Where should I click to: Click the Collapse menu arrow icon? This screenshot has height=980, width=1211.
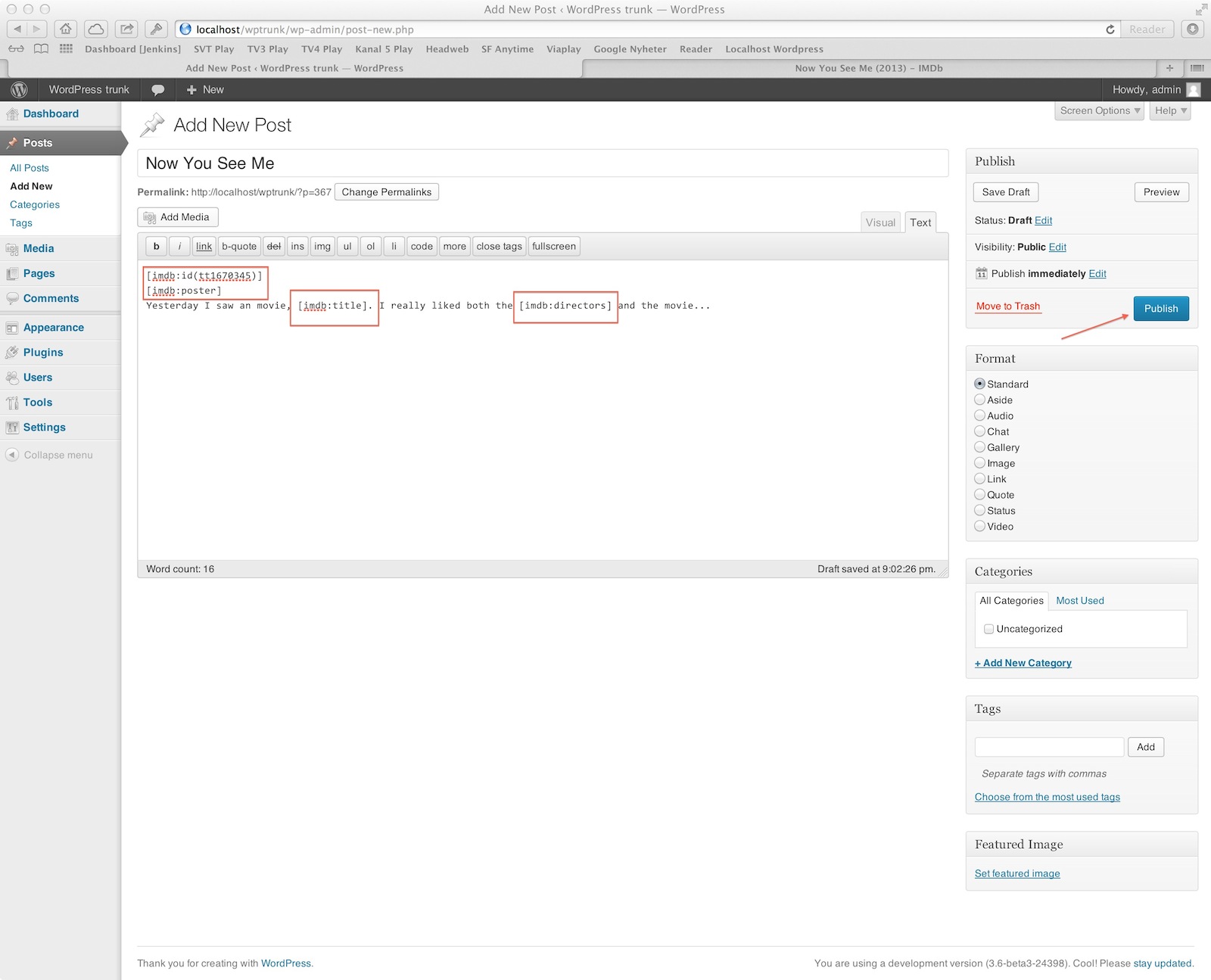pyautogui.click(x=12, y=455)
